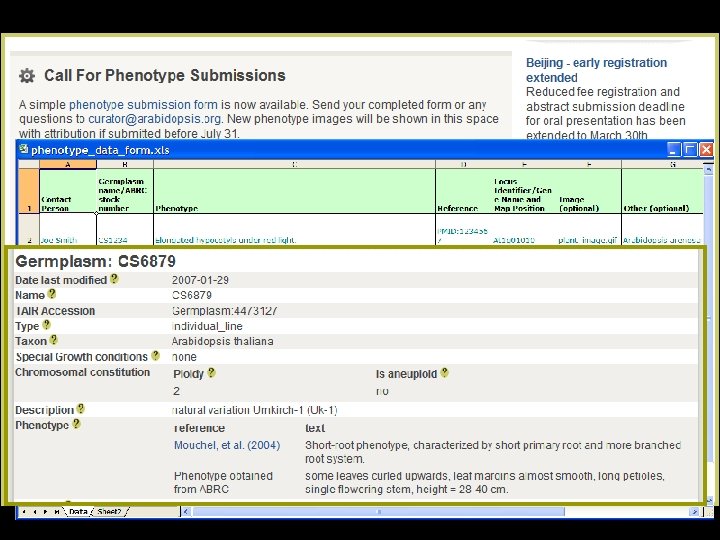The width and height of the screenshot is (720, 540).
Task: Click the plant_image.gif cell
Action: 589,230
